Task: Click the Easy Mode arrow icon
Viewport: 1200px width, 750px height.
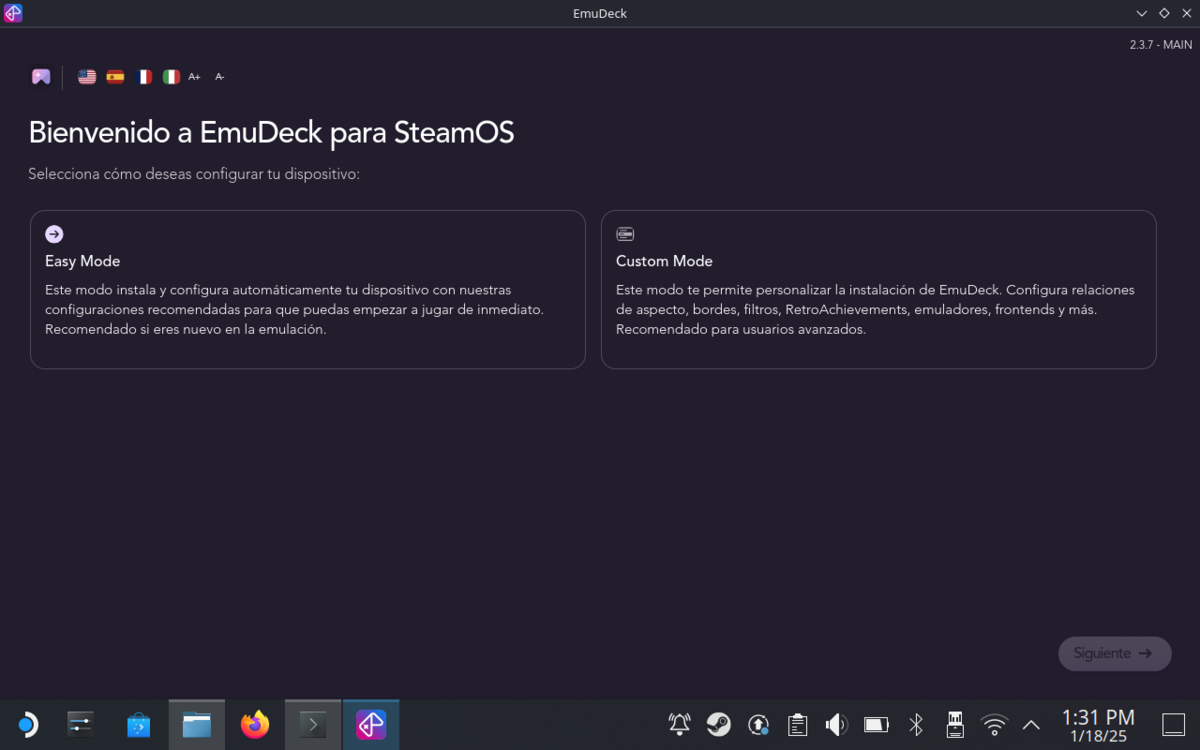Action: pyautogui.click(x=54, y=234)
